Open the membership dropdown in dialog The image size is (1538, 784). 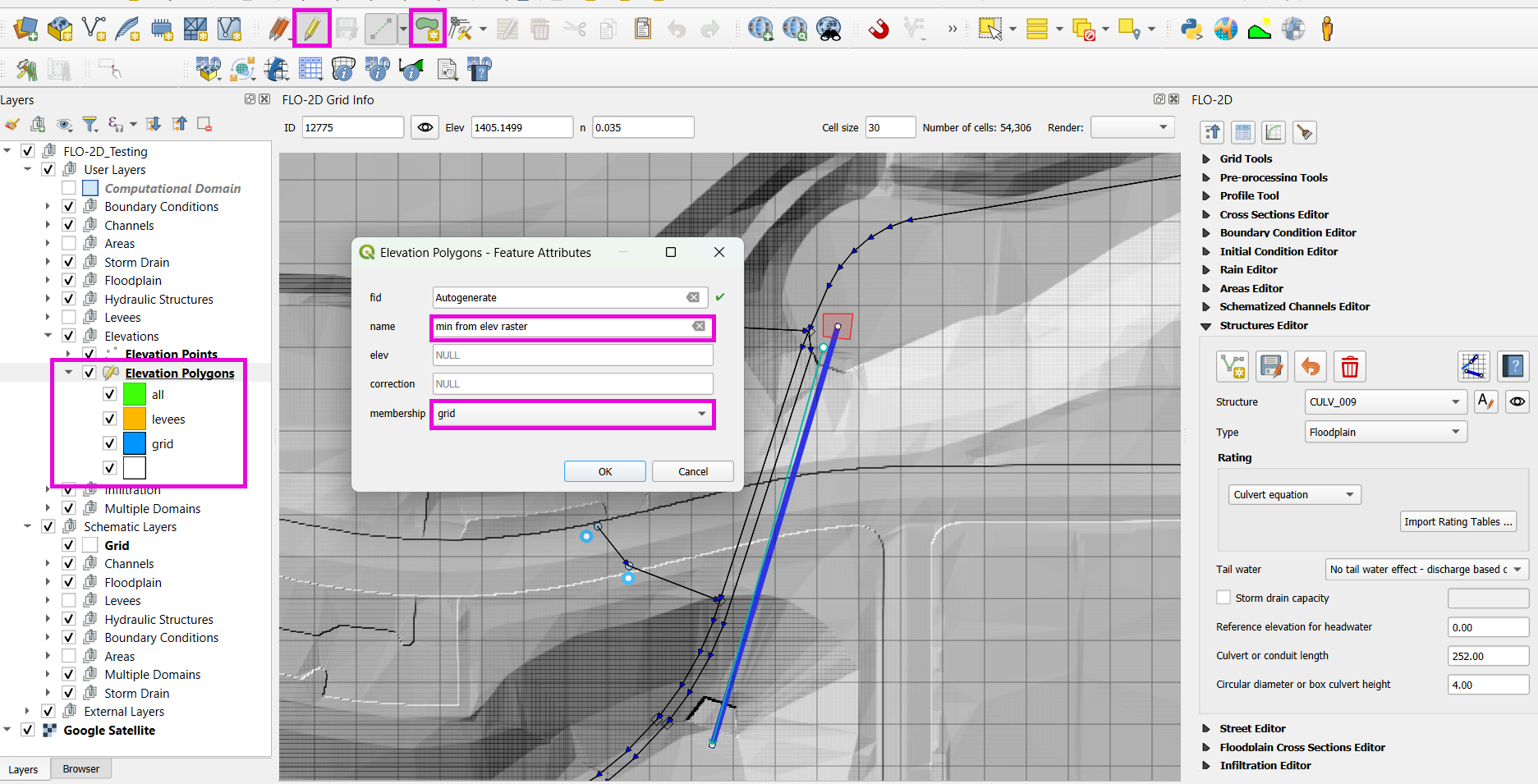[572, 414]
